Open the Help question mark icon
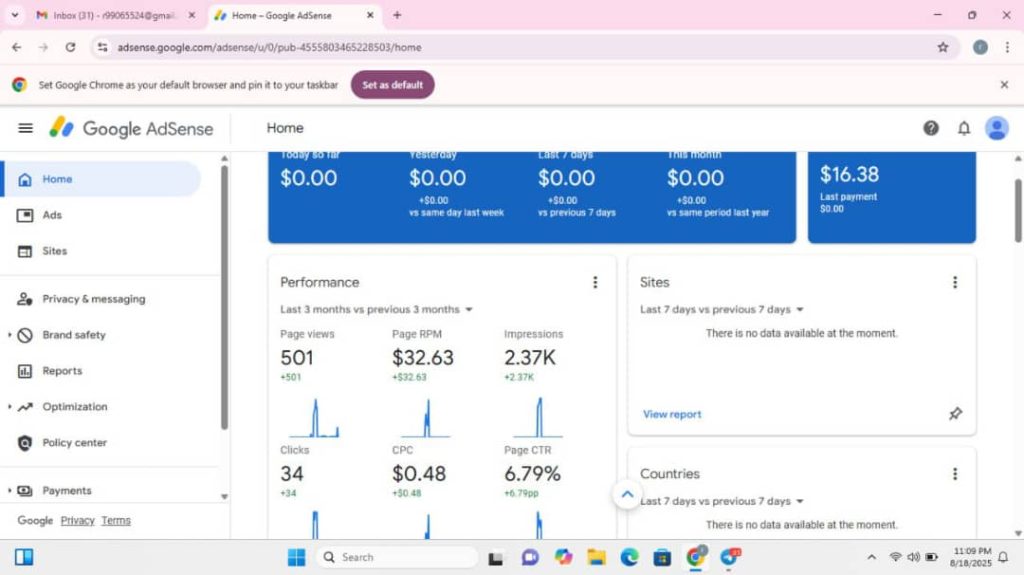1024x575 pixels. pyautogui.click(x=931, y=128)
